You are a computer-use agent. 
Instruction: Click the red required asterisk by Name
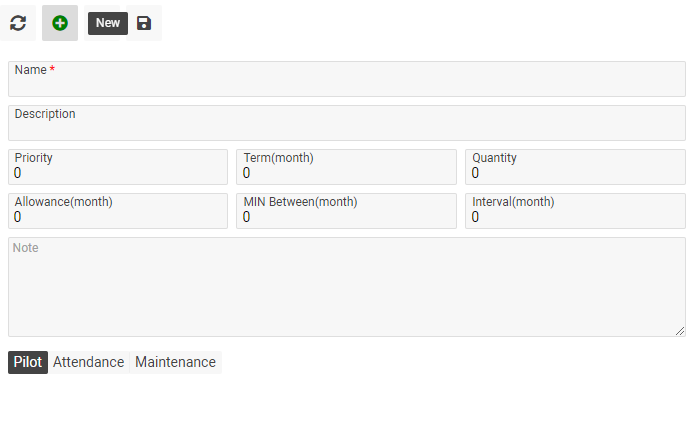(x=52, y=70)
